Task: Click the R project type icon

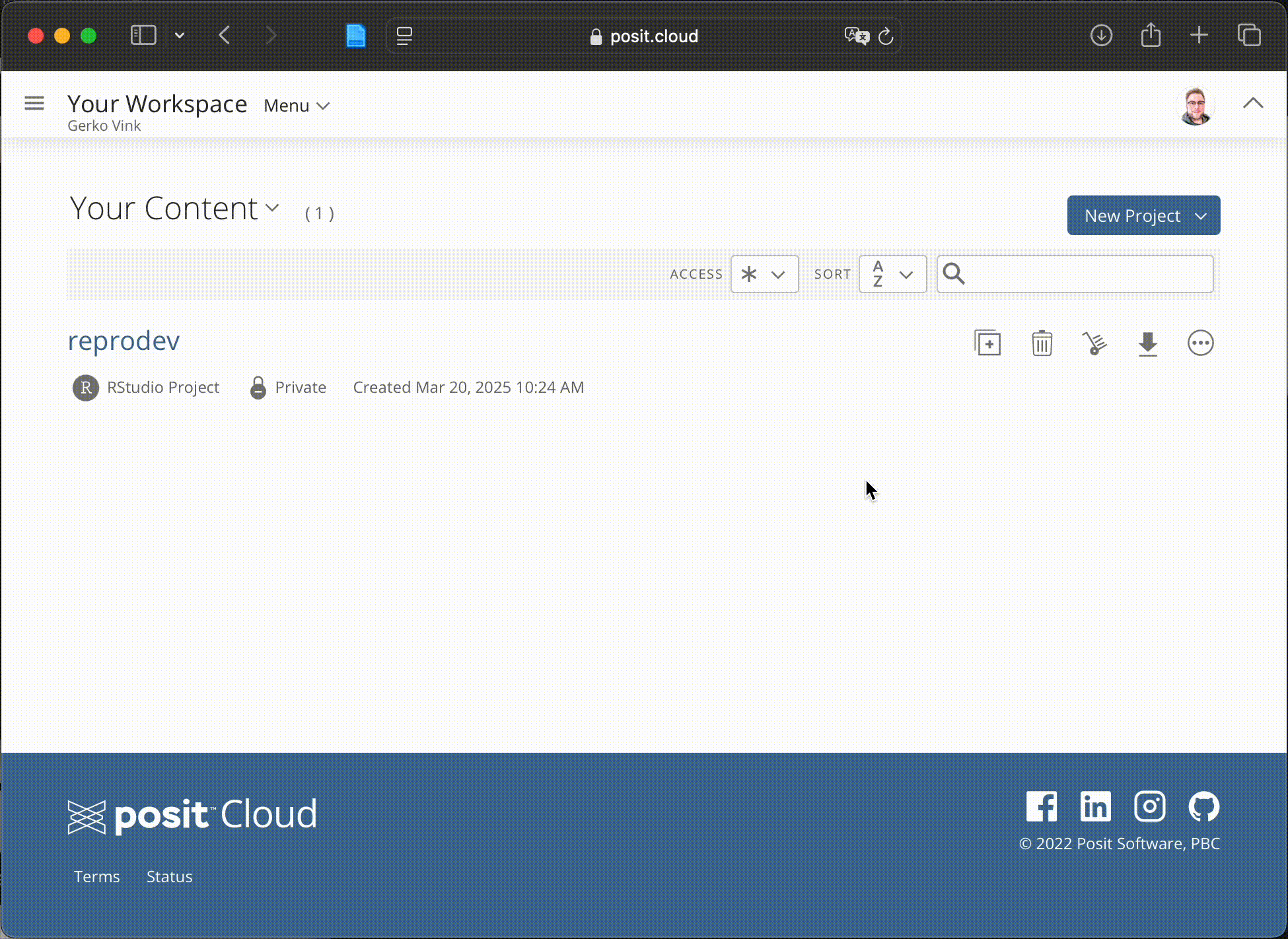Action: coord(86,388)
